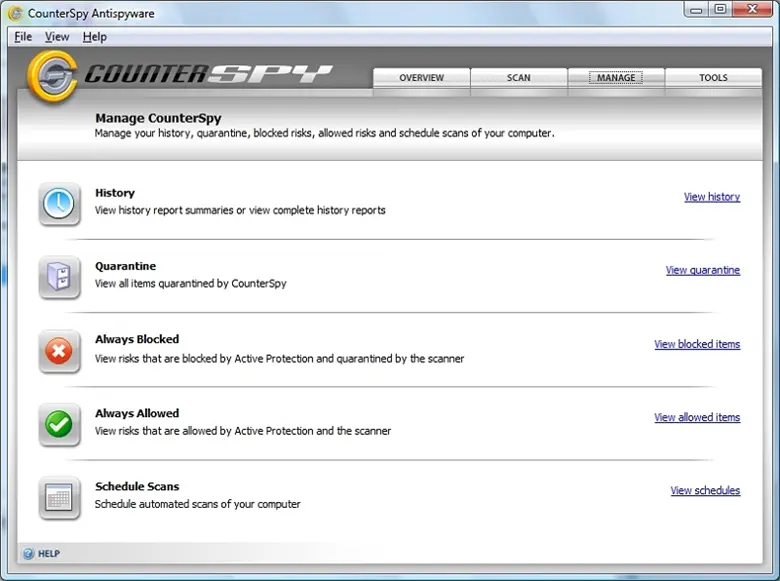This screenshot has width=780, height=581.
Task: Switch to the Overview tab
Action: [x=421, y=78]
